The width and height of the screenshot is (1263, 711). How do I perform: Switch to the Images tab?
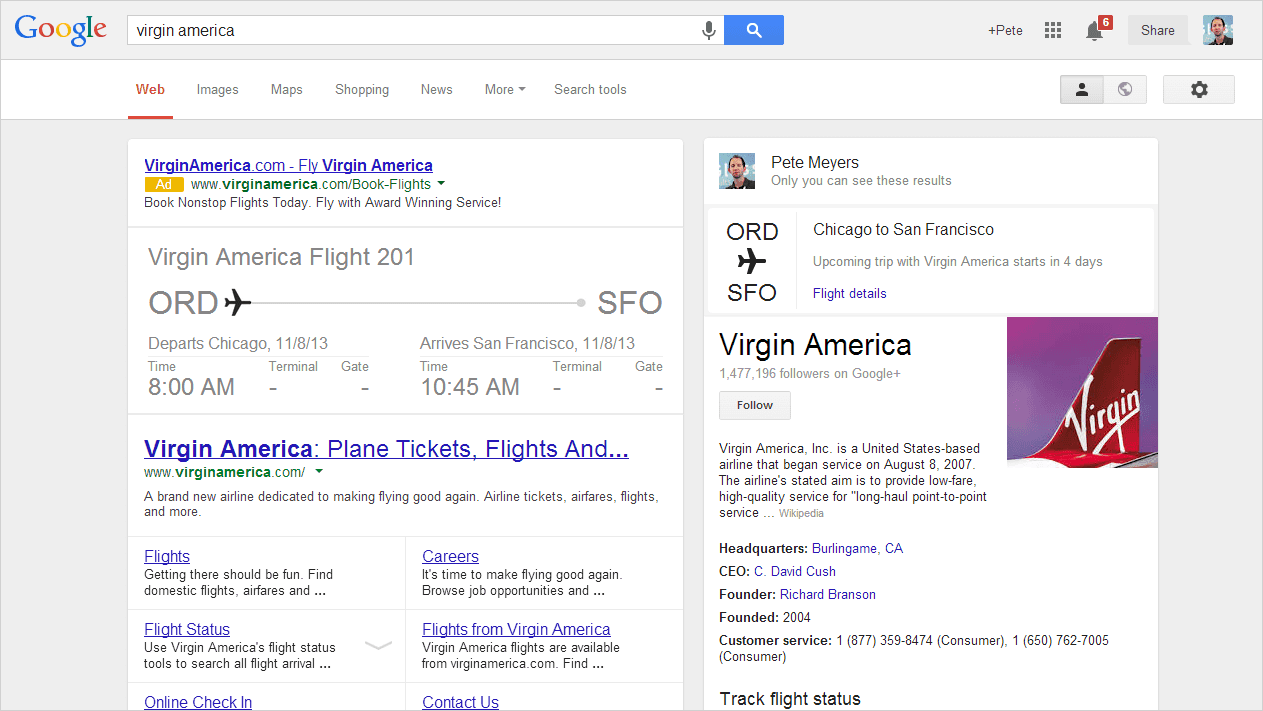point(217,89)
